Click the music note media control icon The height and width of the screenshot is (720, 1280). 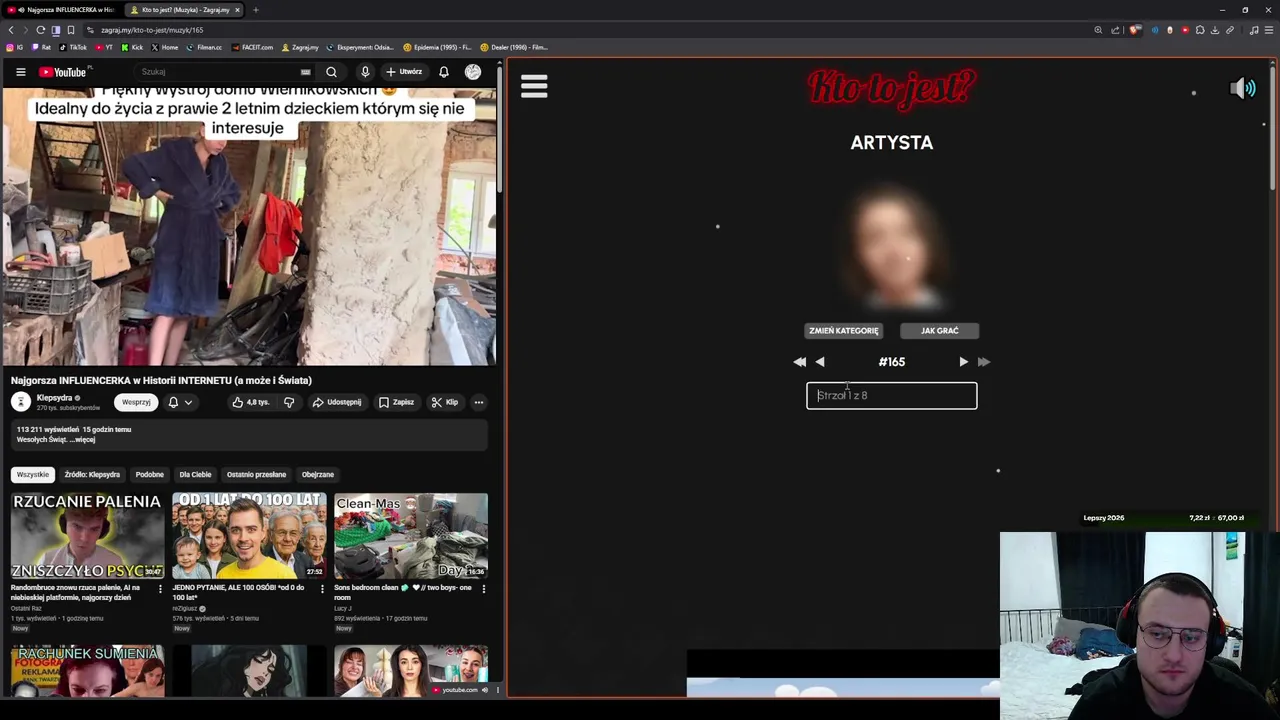click(x=1253, y=30)
